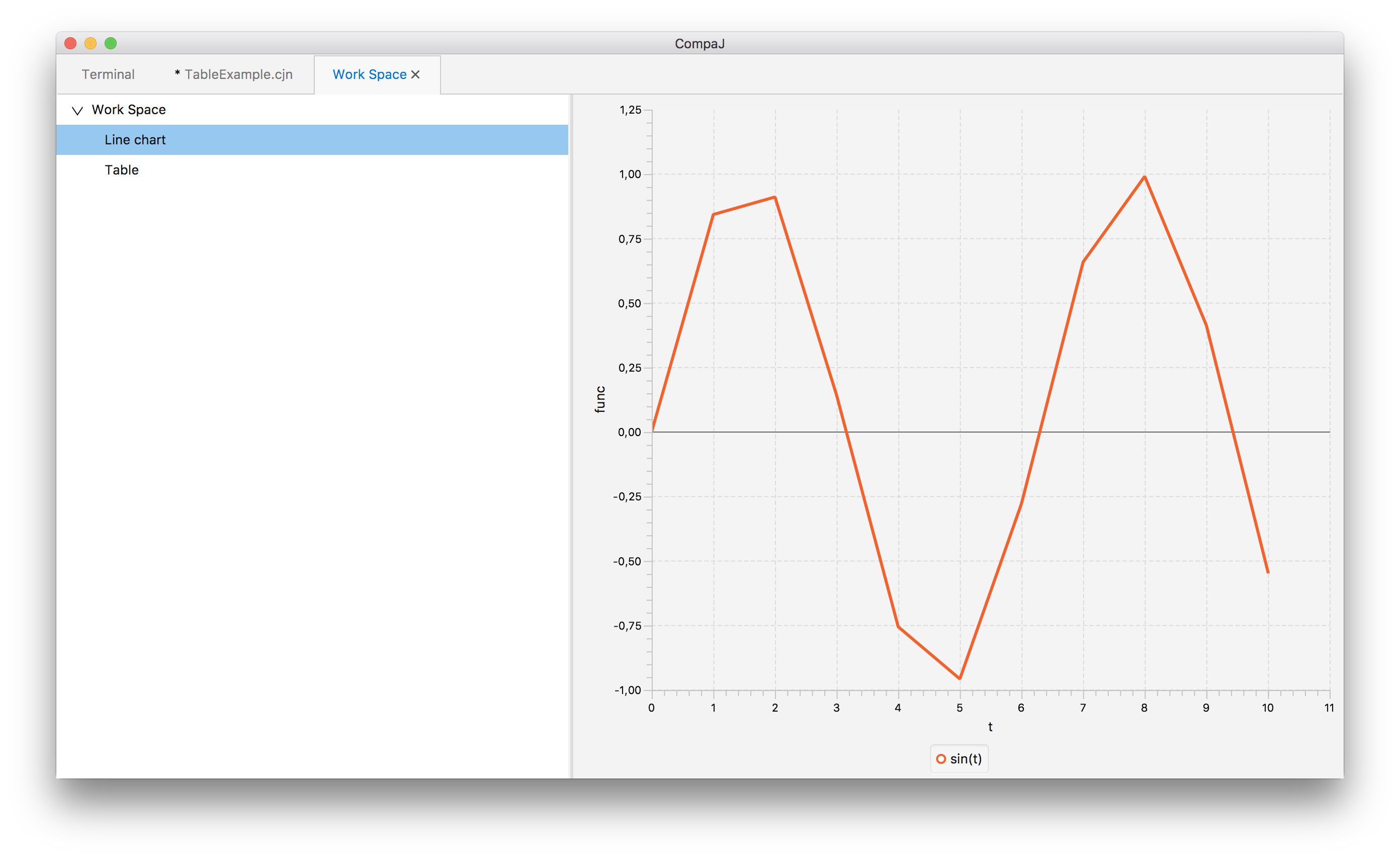Click the green zoom window button
Viewport: 1400px width, 859px height.
click(x=111, y=43)
